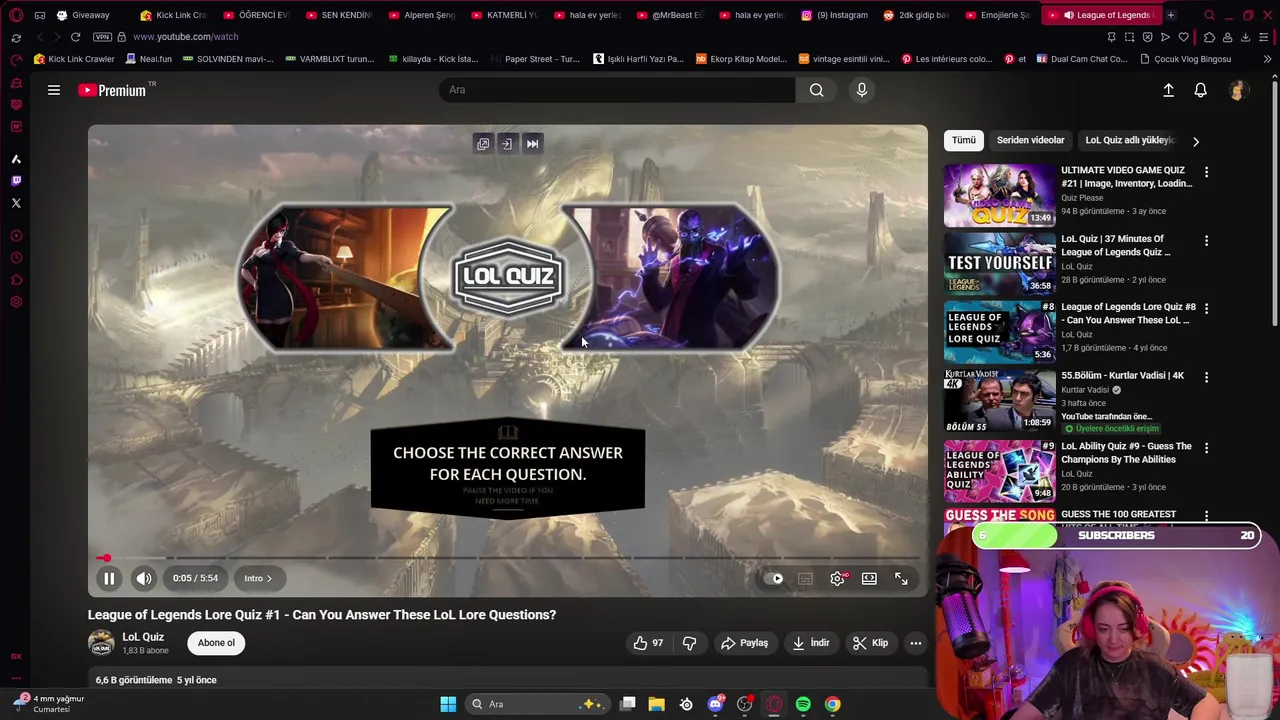Open more actions menu below the video
The width and height of the screenshot is (1280, 720).
(915, 643)
